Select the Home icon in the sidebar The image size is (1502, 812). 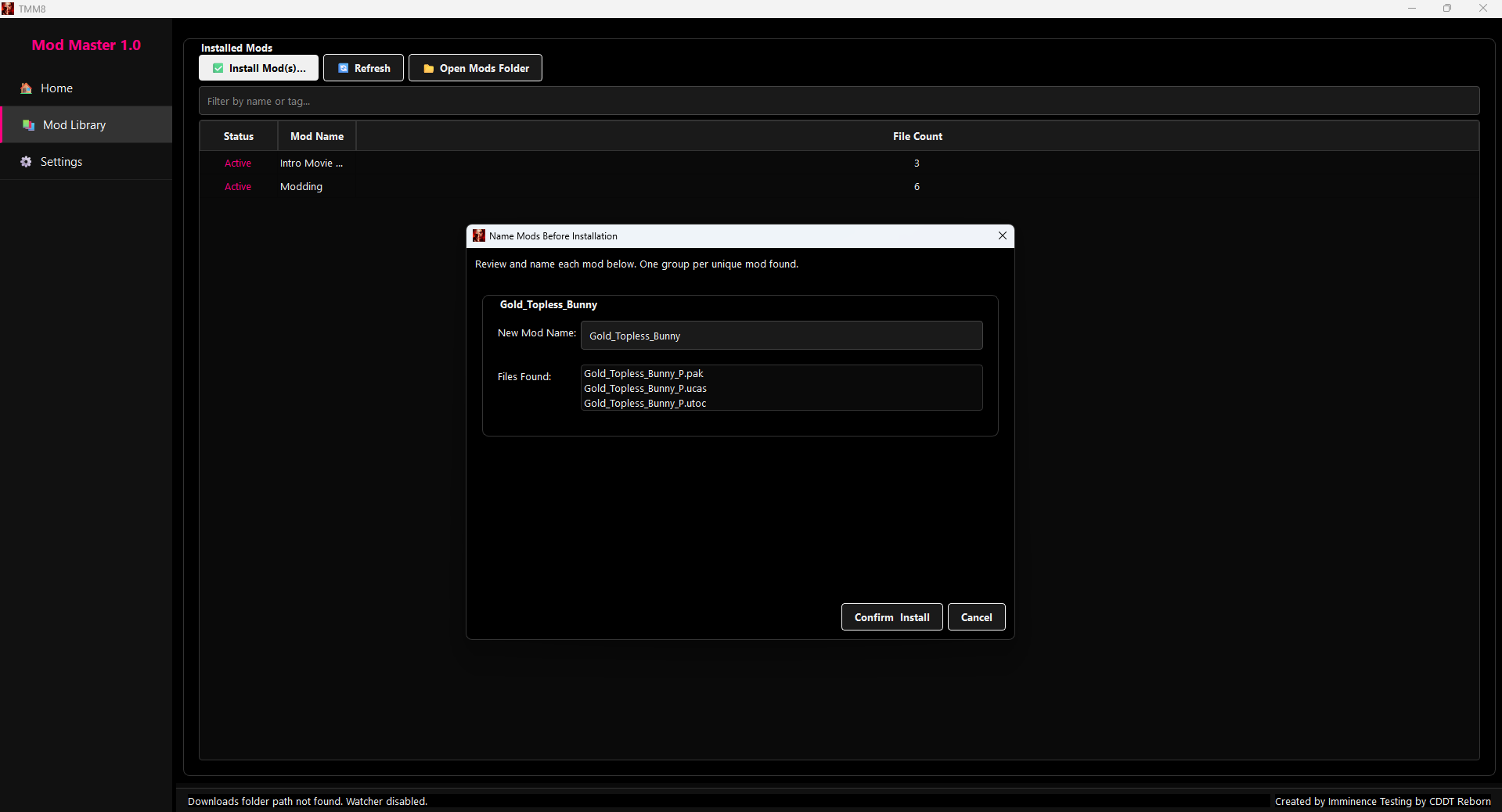tap(26, 88)
